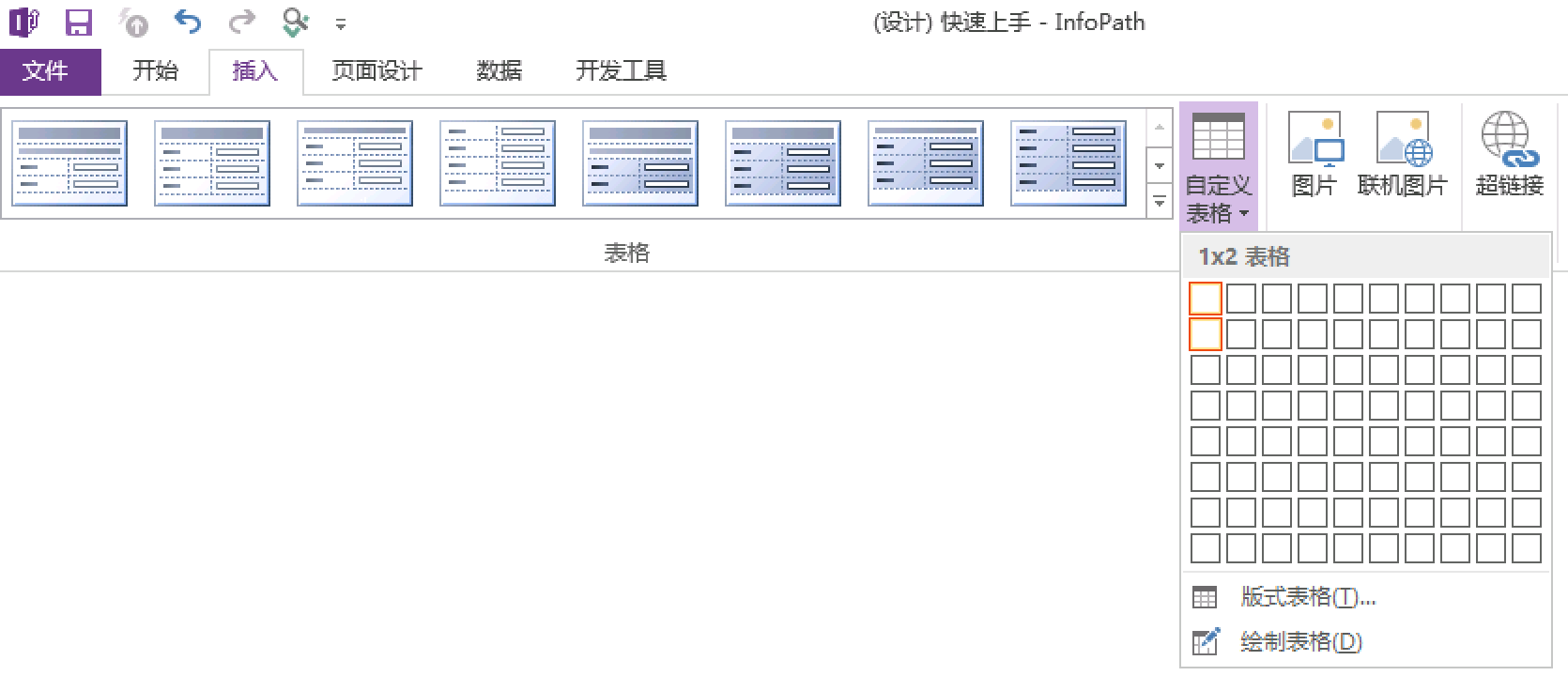This screenshot has width=1568, height=691.
Task: Click the 自定义表格 dropdown button
Action: point(1219,167)
